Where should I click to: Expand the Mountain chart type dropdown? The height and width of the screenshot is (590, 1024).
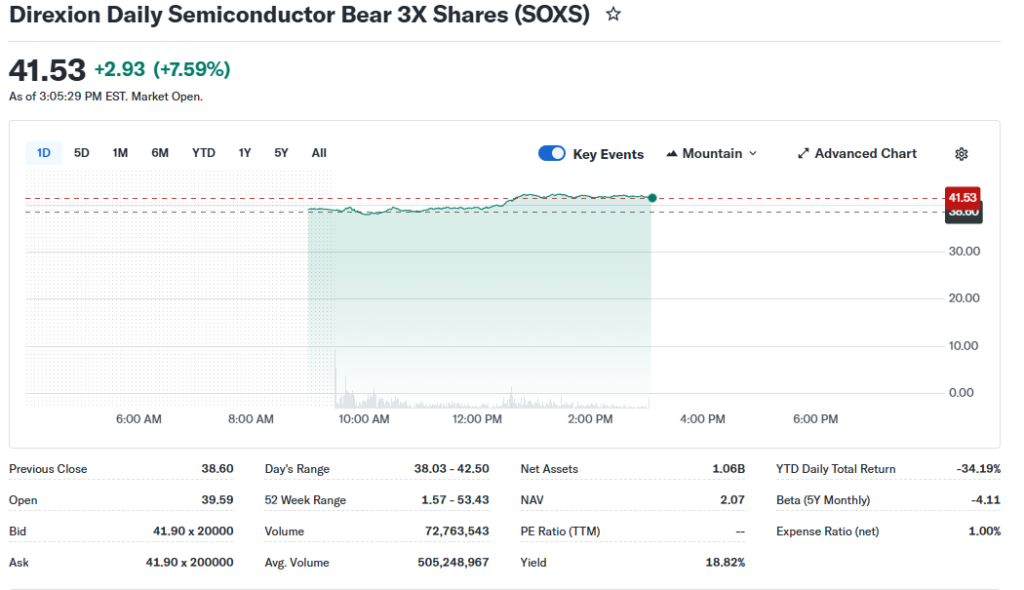click(x=752, y=154)
